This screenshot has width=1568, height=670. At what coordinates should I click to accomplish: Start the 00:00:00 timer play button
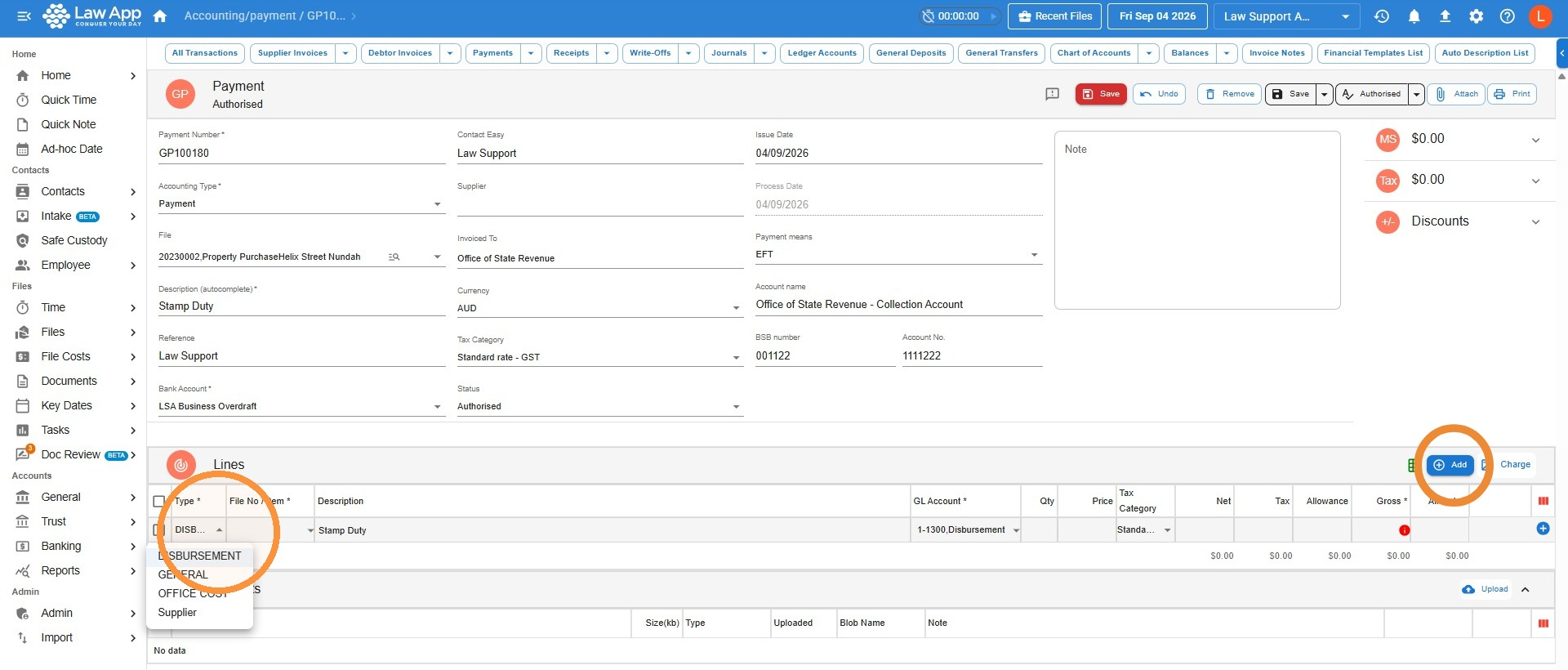(994, 16)
